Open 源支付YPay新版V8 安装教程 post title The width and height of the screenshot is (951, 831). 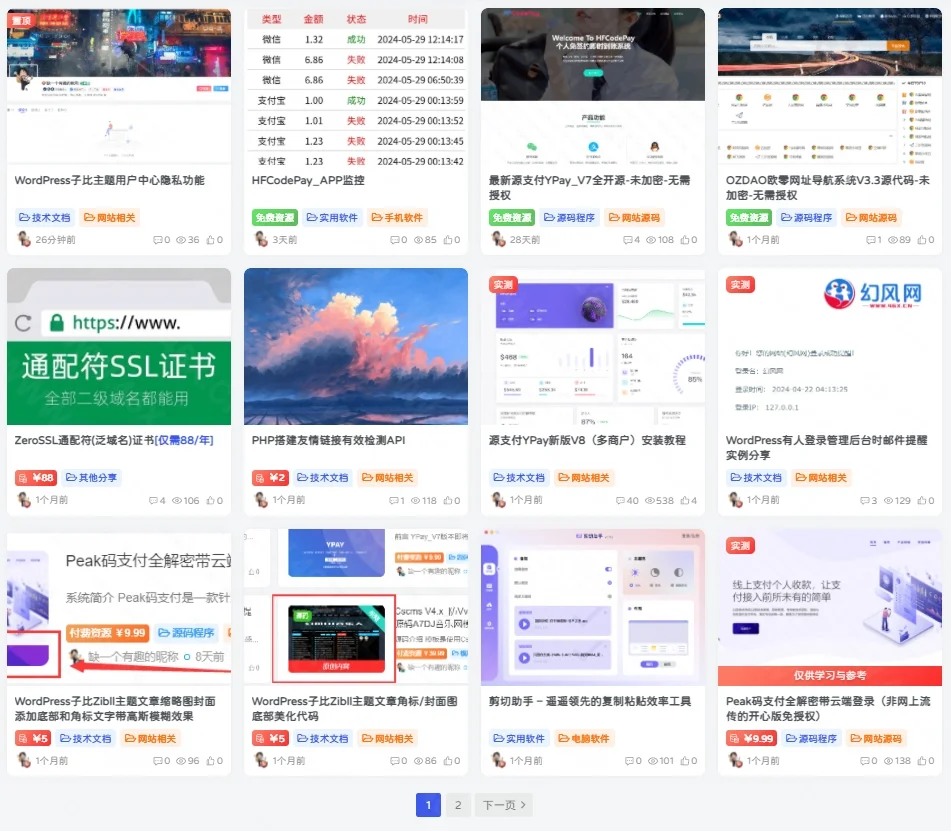pos(587,440)
